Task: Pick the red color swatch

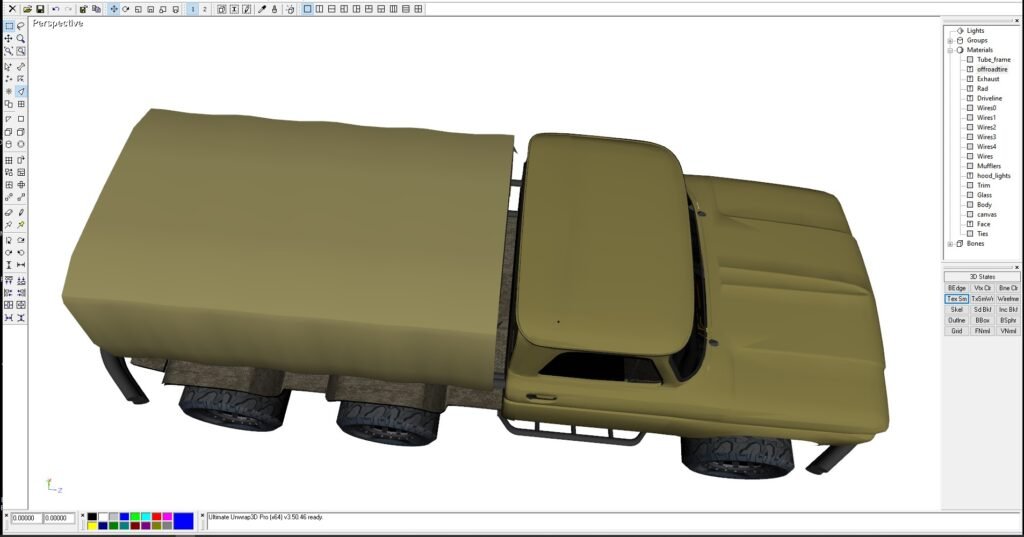Action: [x=157, y=516]
